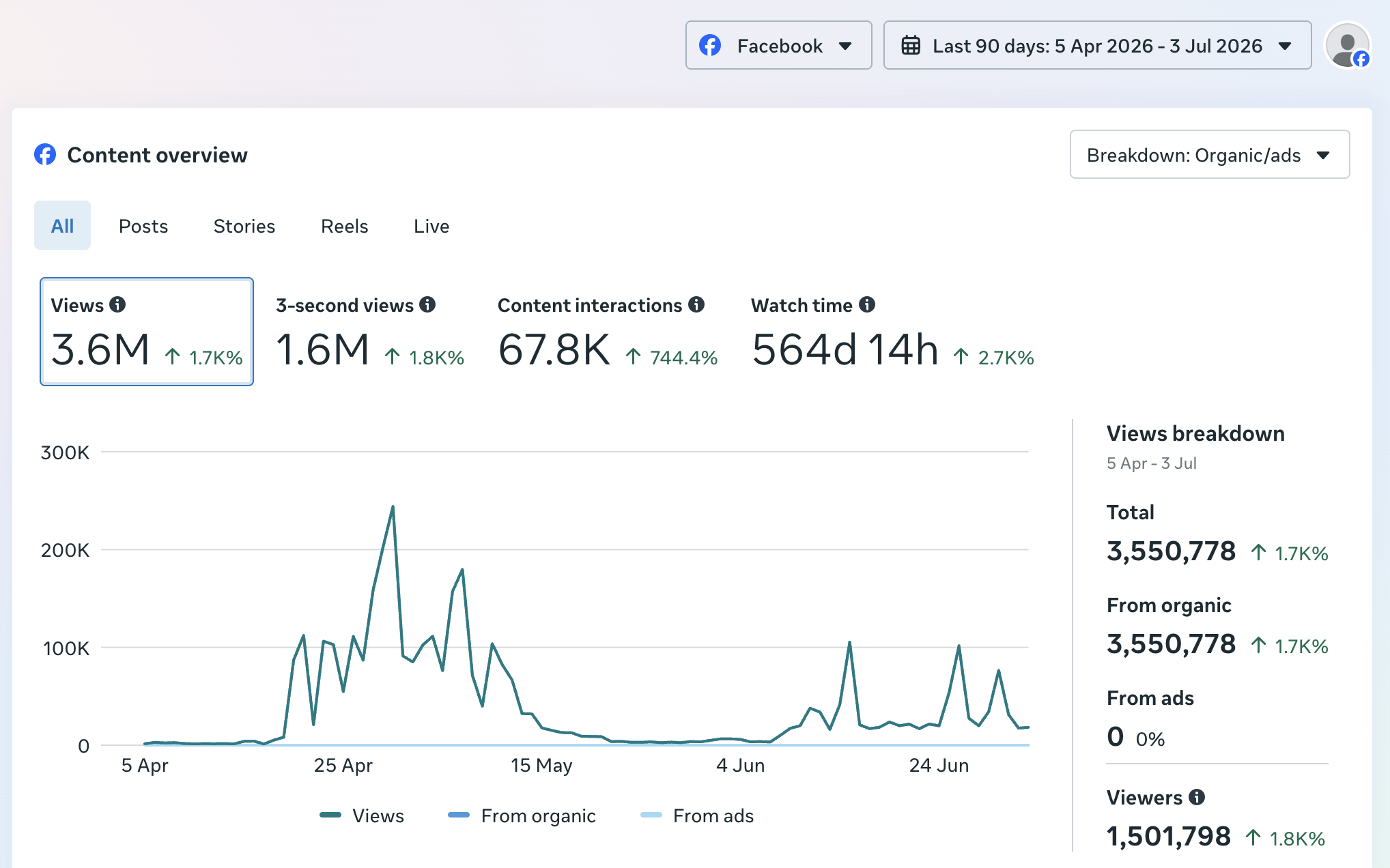Open the profile avatar menu
This screenshot has height=868, width=1390.
tap(1348, 45)
